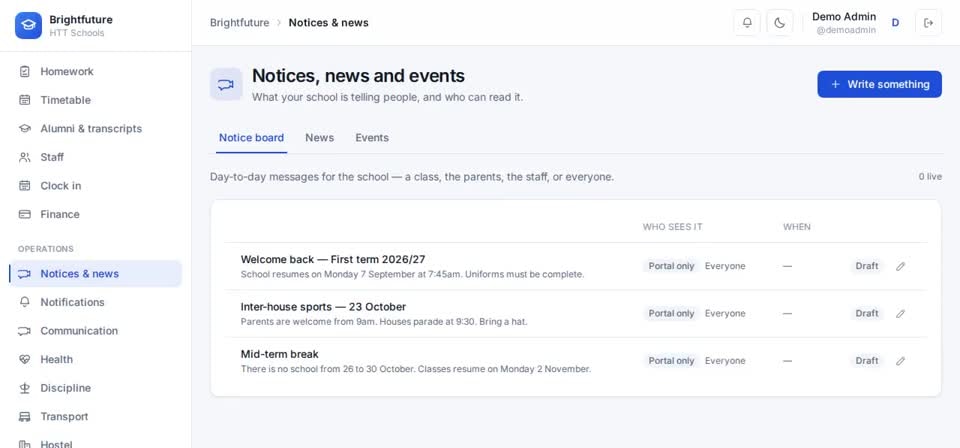Click the Finance card icon
The image size is (960, 448).
pyautogui.click(x=24, y=214)
